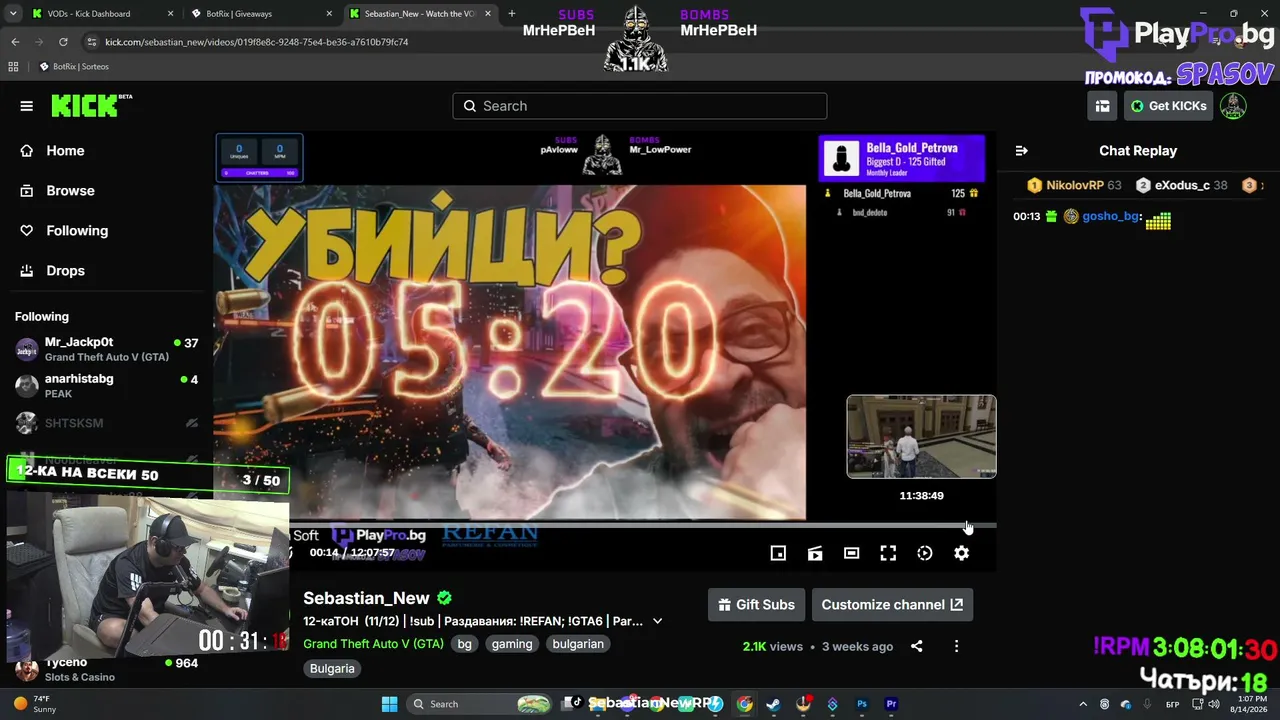Toggle mini player mode
Screen dimensions: 1280x720
[x=778, y=553]
